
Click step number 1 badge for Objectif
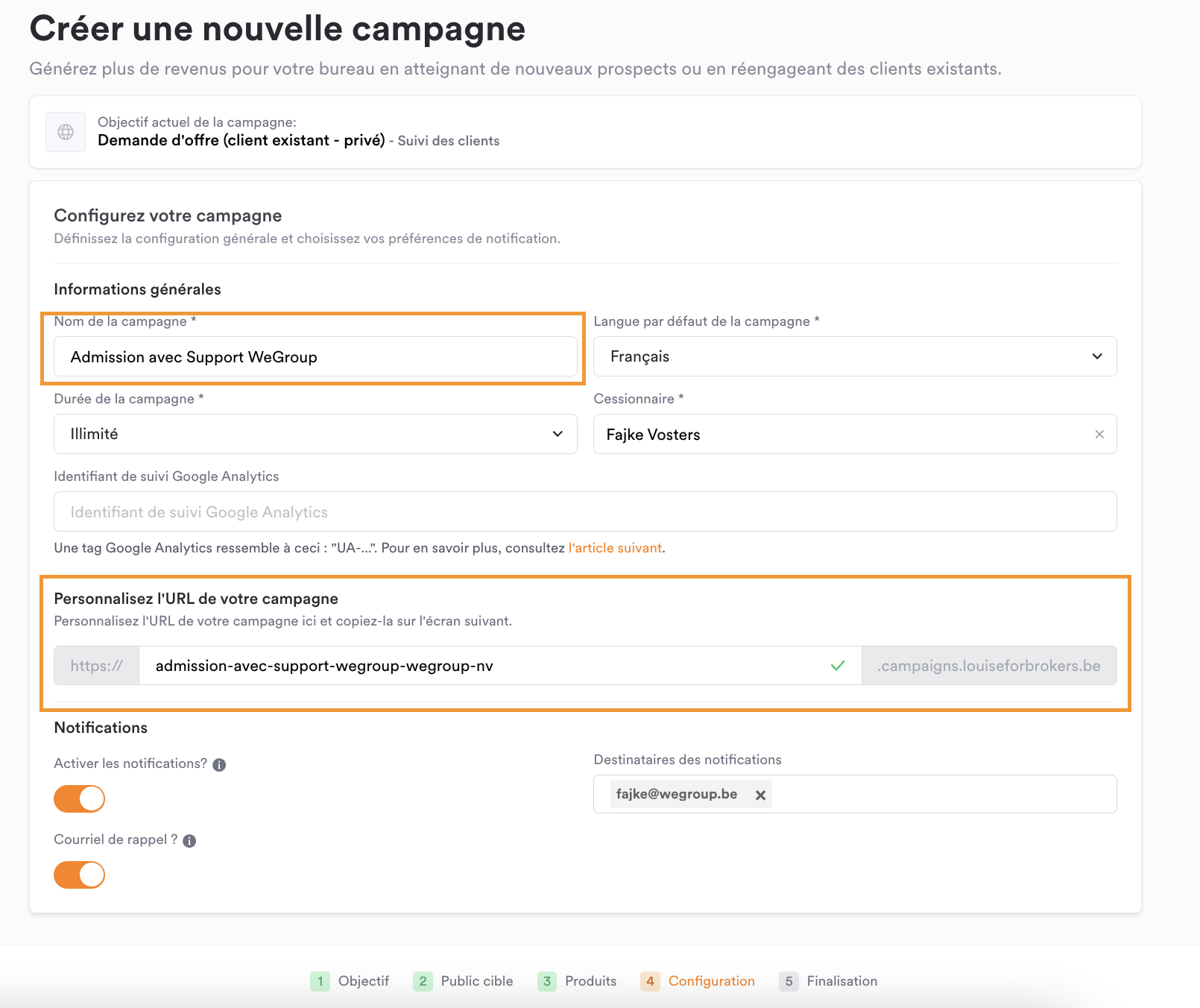(x=320, y=981)
